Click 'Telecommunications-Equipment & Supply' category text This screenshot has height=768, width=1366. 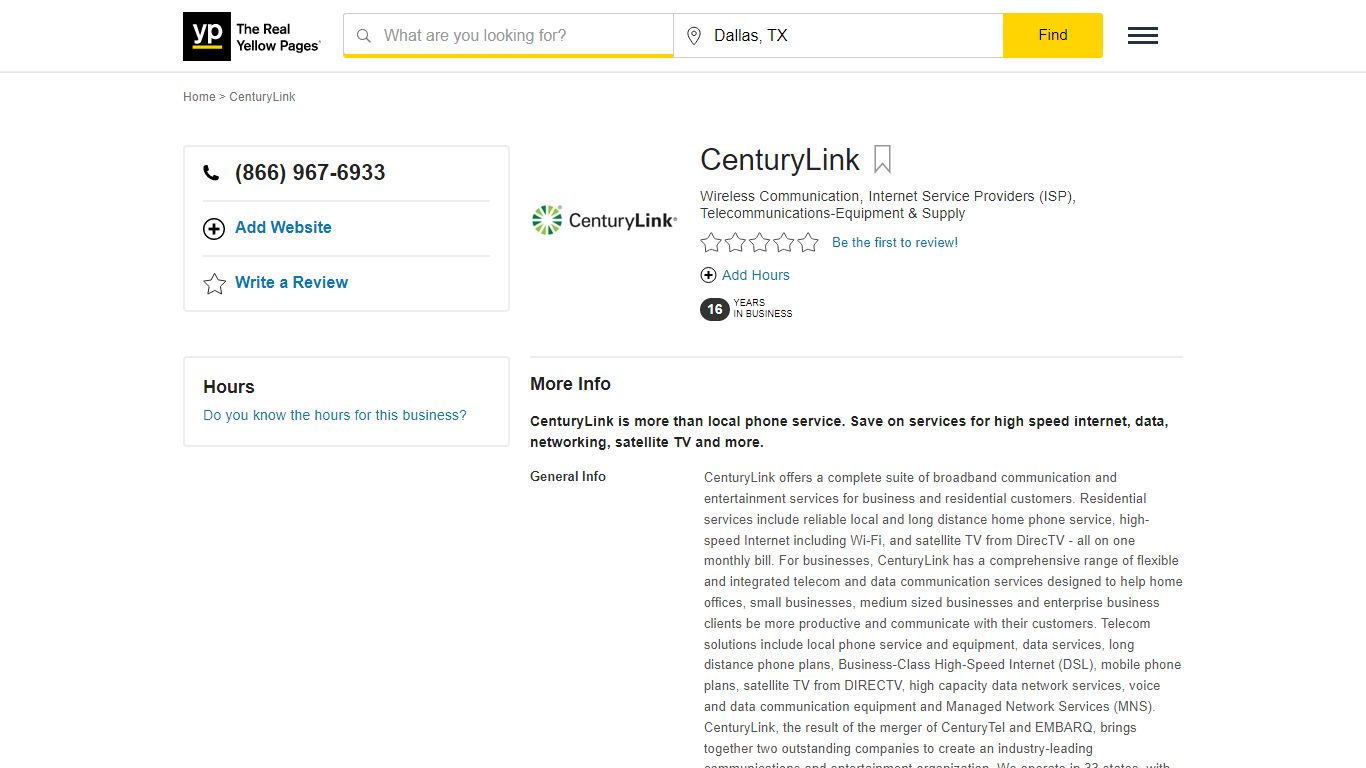[x=833, y=213]
